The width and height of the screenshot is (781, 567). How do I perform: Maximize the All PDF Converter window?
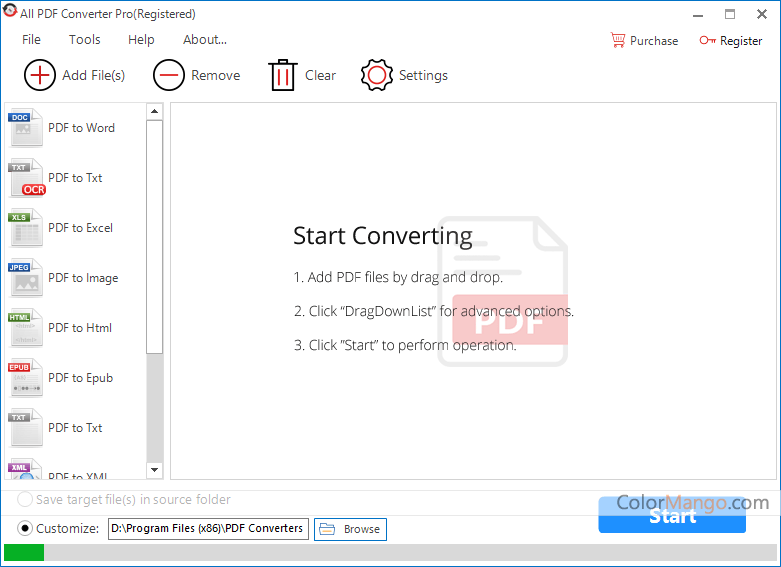coord(730,14)
